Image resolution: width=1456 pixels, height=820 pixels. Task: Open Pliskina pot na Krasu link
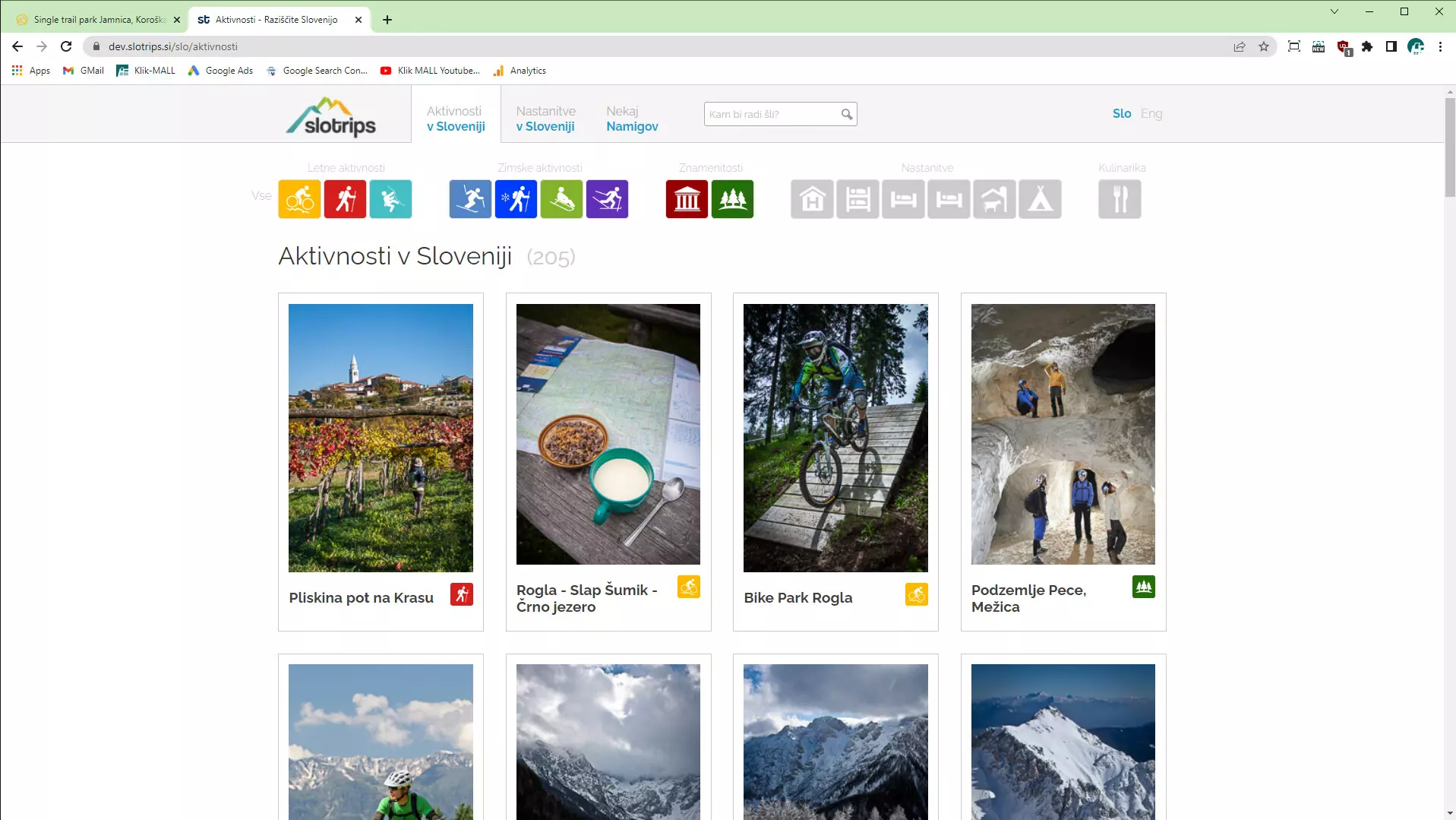coord(361,597)
